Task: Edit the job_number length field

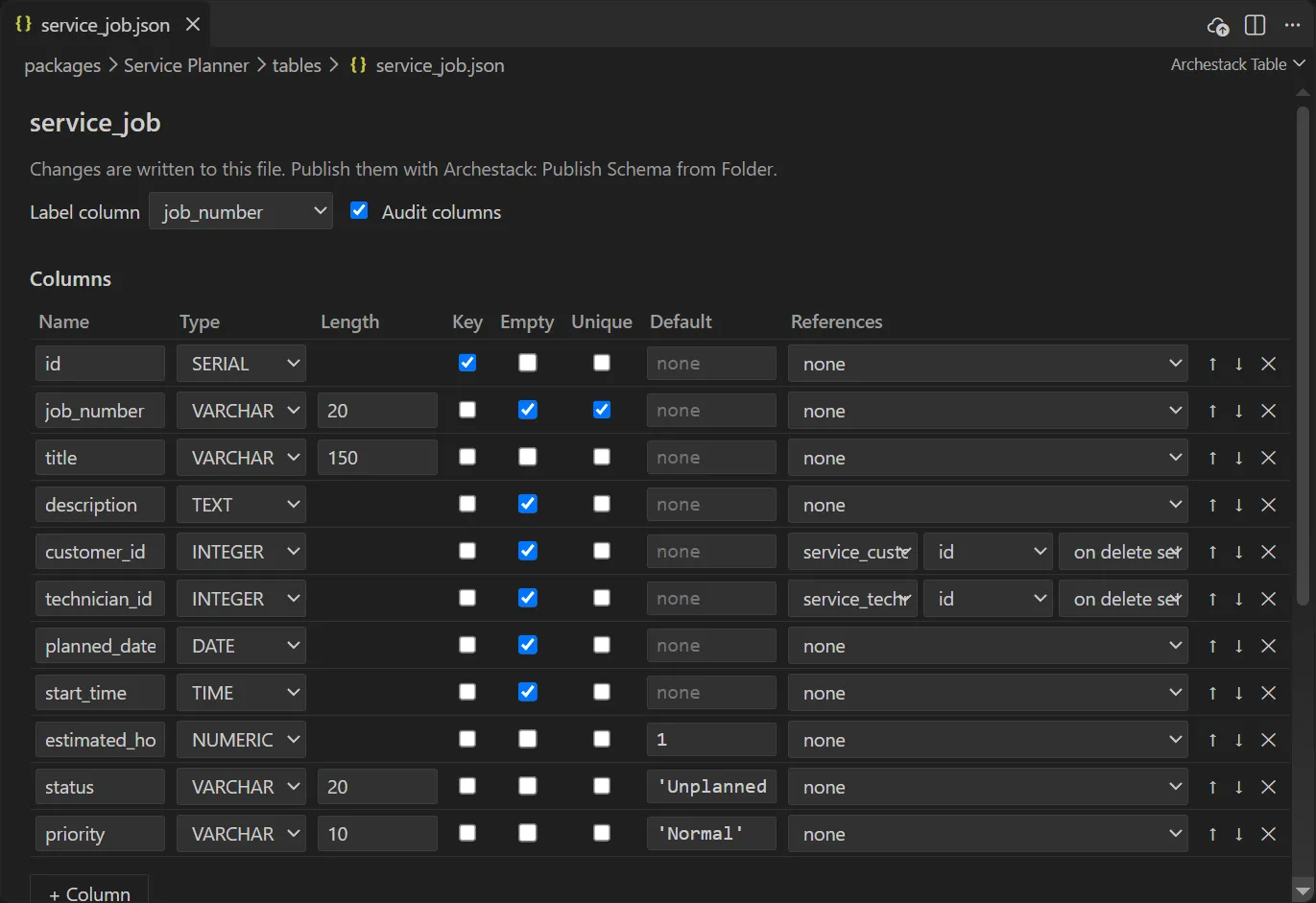Action: pos(377,411)
